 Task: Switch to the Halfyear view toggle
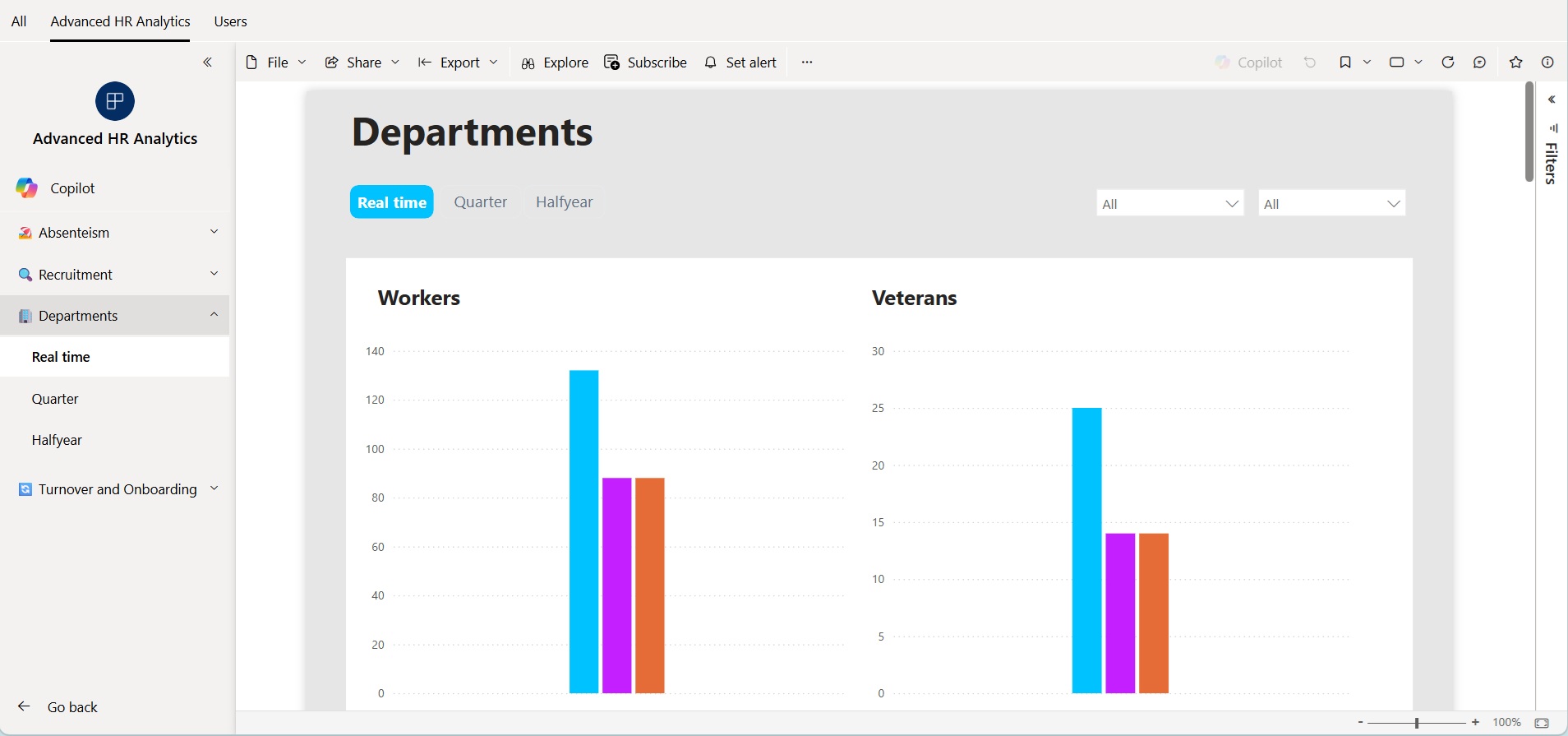pyautogui.click(x=564, y=202)
